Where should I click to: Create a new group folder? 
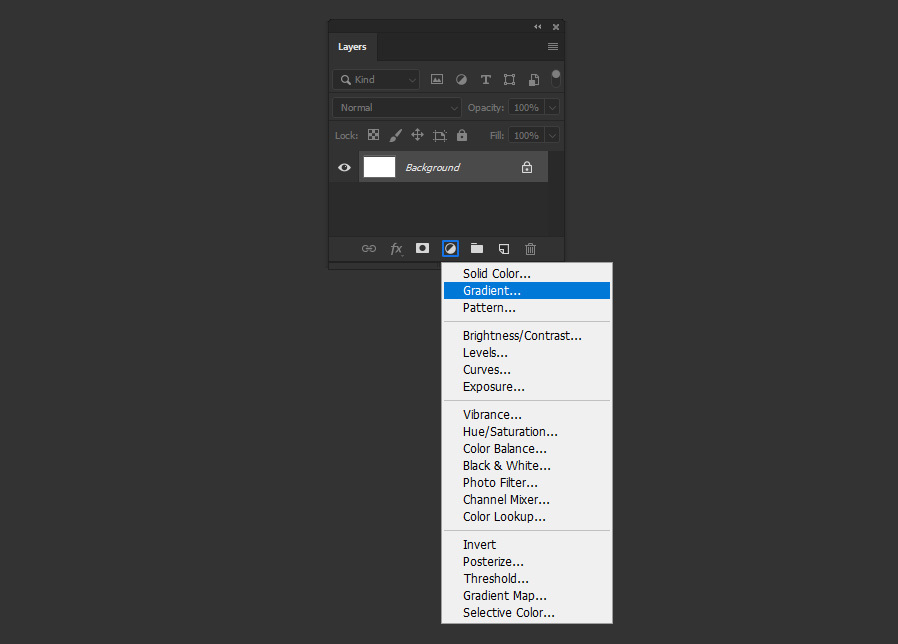tap(477, 248)
